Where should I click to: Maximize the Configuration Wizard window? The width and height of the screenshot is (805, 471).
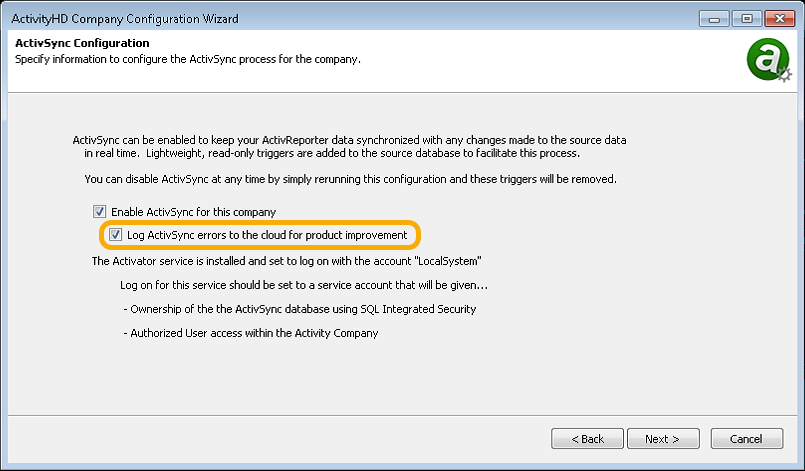[x=746, y=19]
